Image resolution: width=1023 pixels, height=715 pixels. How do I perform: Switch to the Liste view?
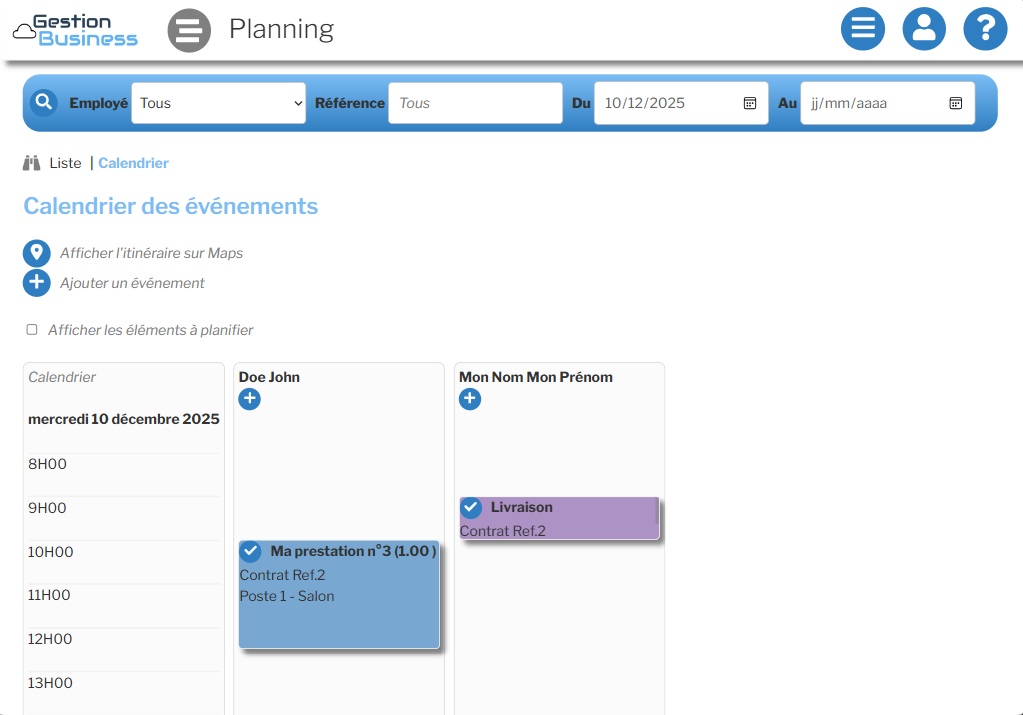click(x=65, y=162)
